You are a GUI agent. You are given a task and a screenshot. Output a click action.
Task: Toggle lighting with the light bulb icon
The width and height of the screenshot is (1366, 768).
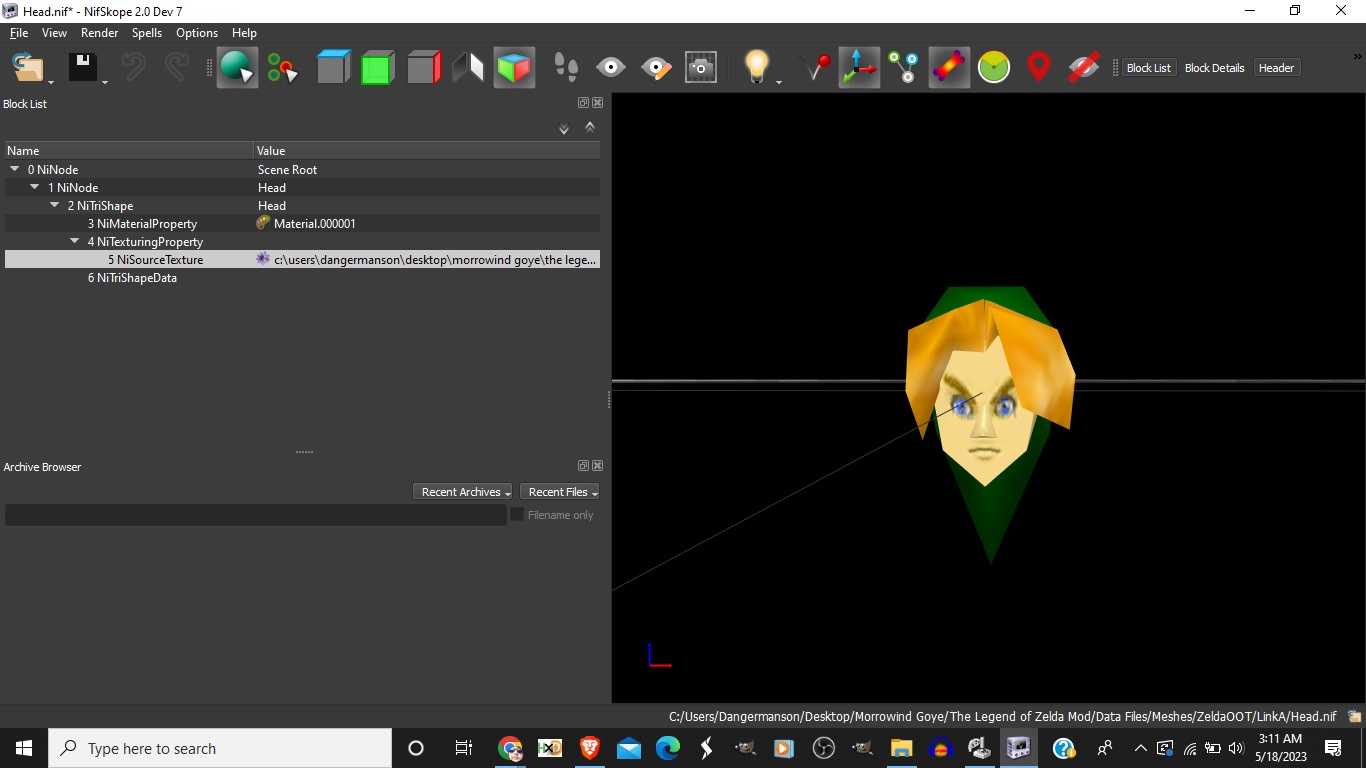click(x=757, y=68)
